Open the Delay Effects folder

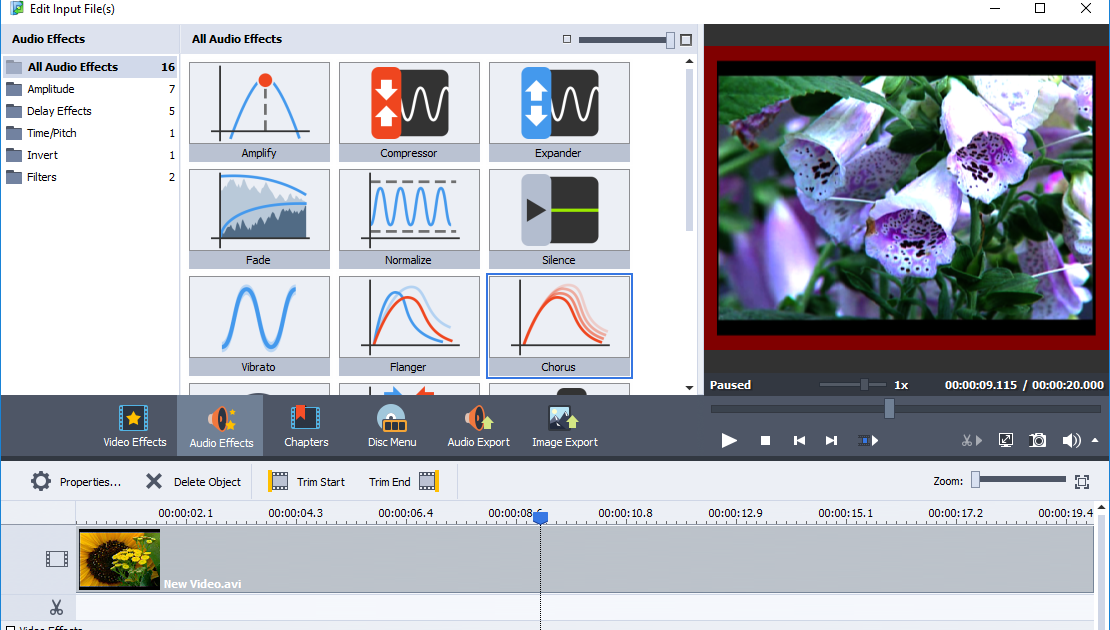90,111
